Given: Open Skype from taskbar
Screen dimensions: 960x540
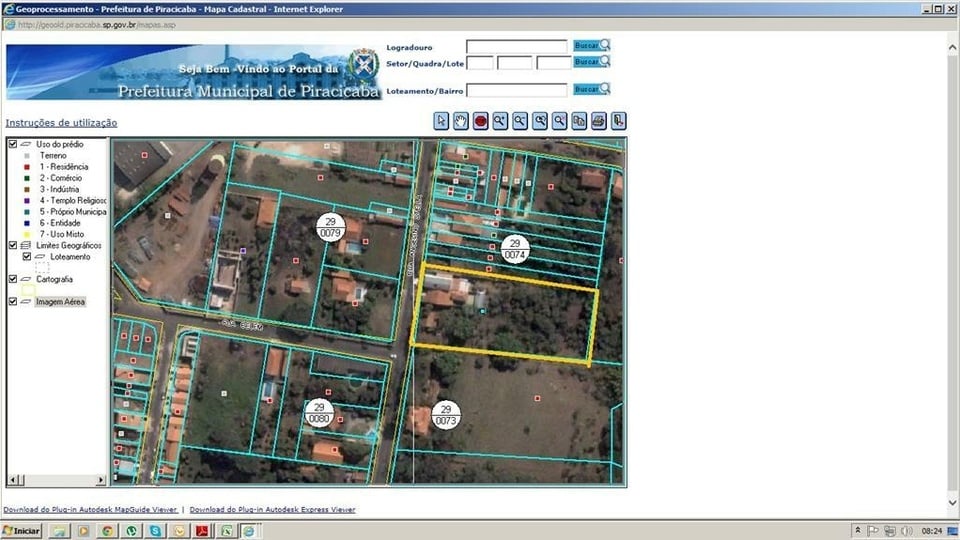Looking at the screenshot, I should [155, 531].
